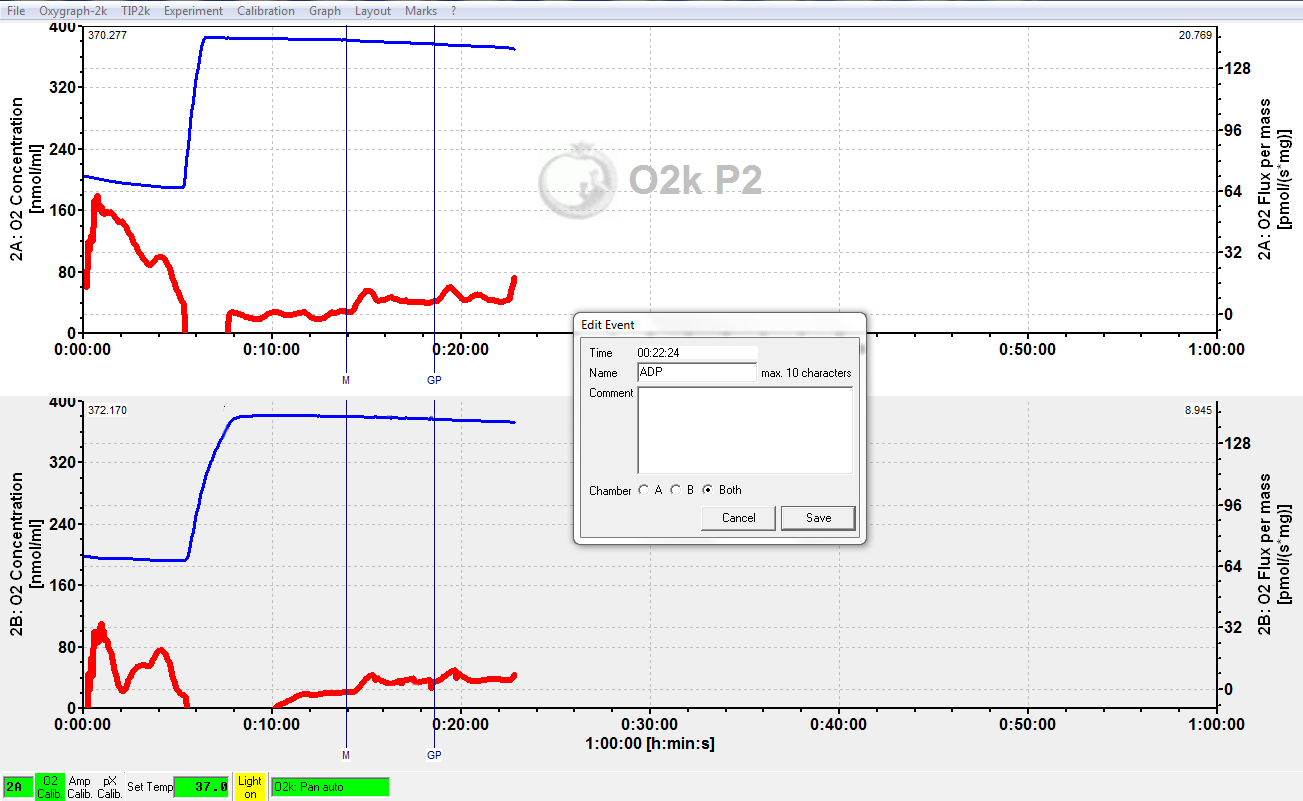The width and height of the screenshot is (1303, 801).
Task: Click the 20.769 O2 flux readout
Action: [x=1197, y=35]
